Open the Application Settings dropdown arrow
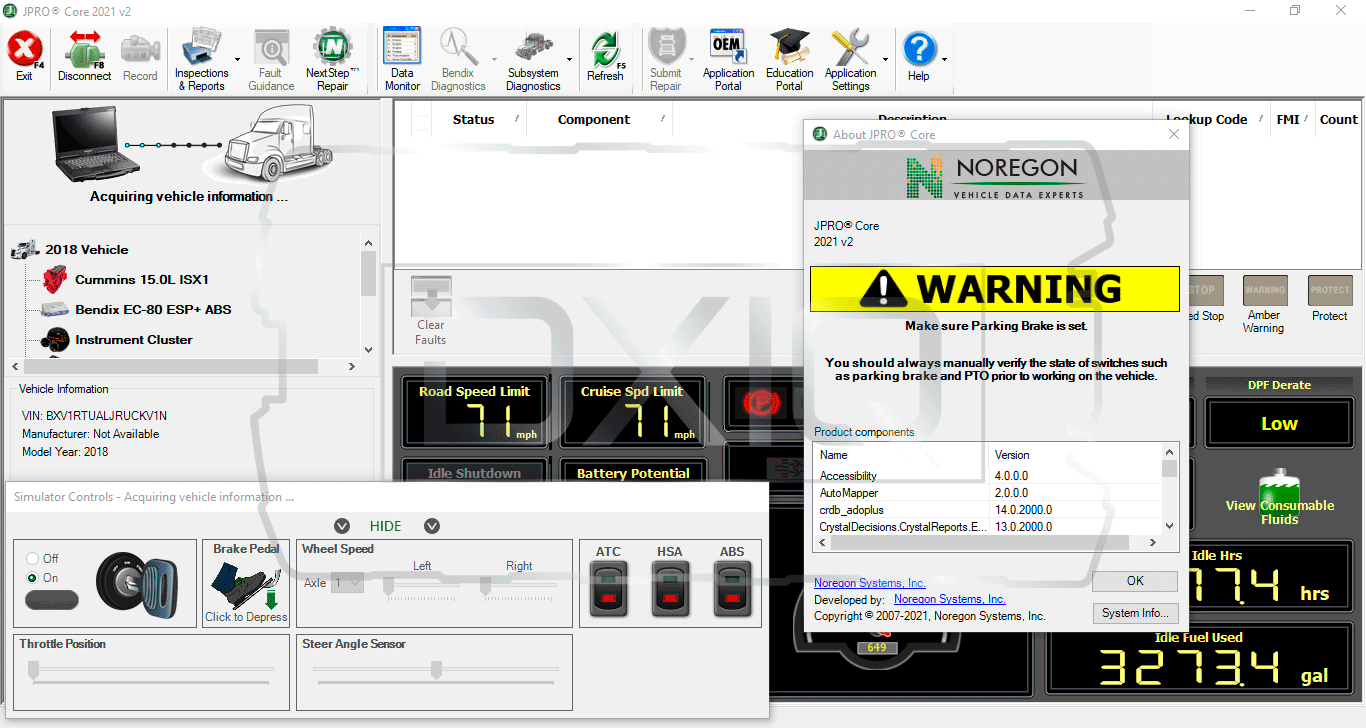The height and width of the screenshot is (728, 1366). 886,60
